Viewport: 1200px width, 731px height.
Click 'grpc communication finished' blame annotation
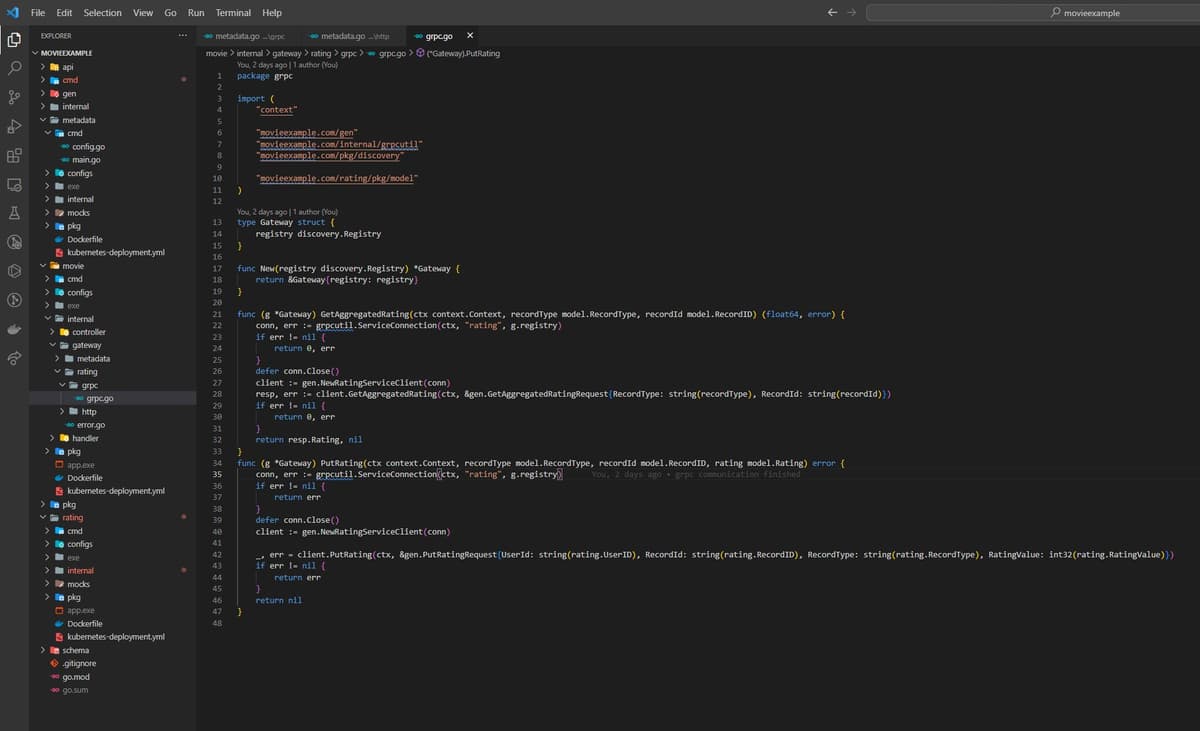737,474
